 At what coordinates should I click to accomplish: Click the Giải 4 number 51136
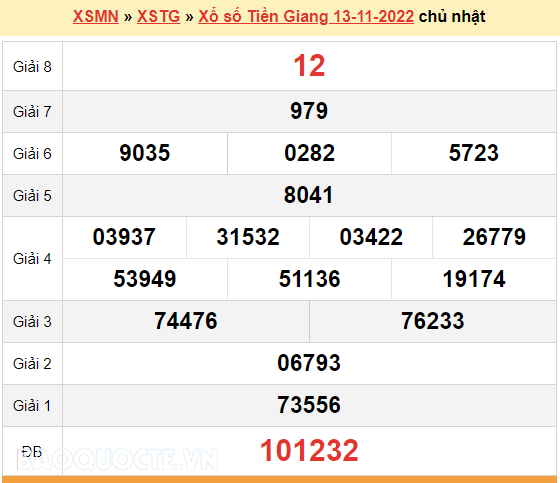pos(309,279)
